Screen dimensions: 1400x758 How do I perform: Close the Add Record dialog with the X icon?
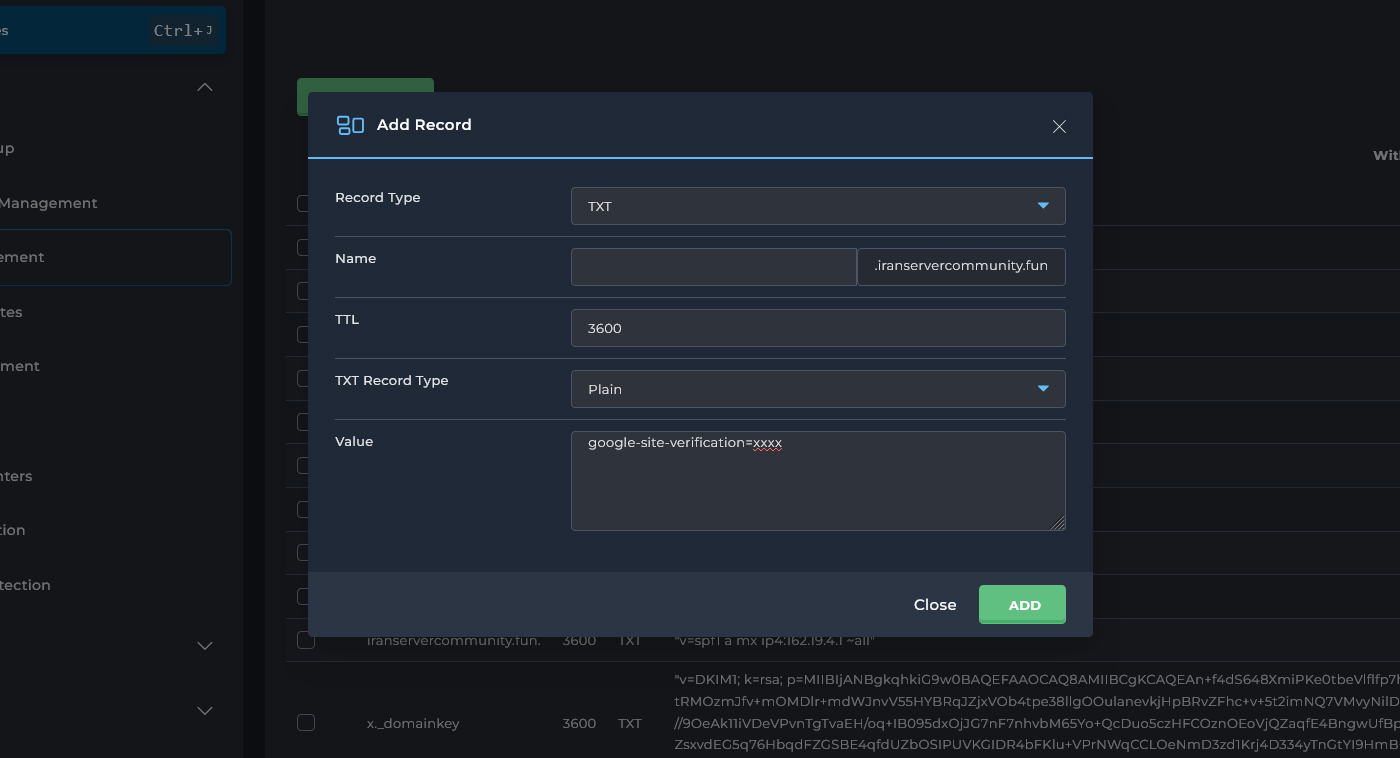[1059, 126]
